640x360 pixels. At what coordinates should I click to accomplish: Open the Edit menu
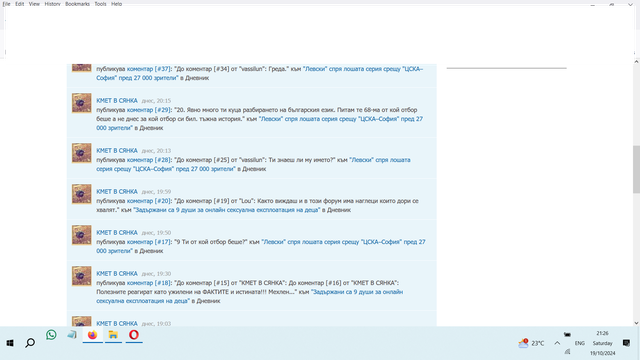(x=20, y=4)
